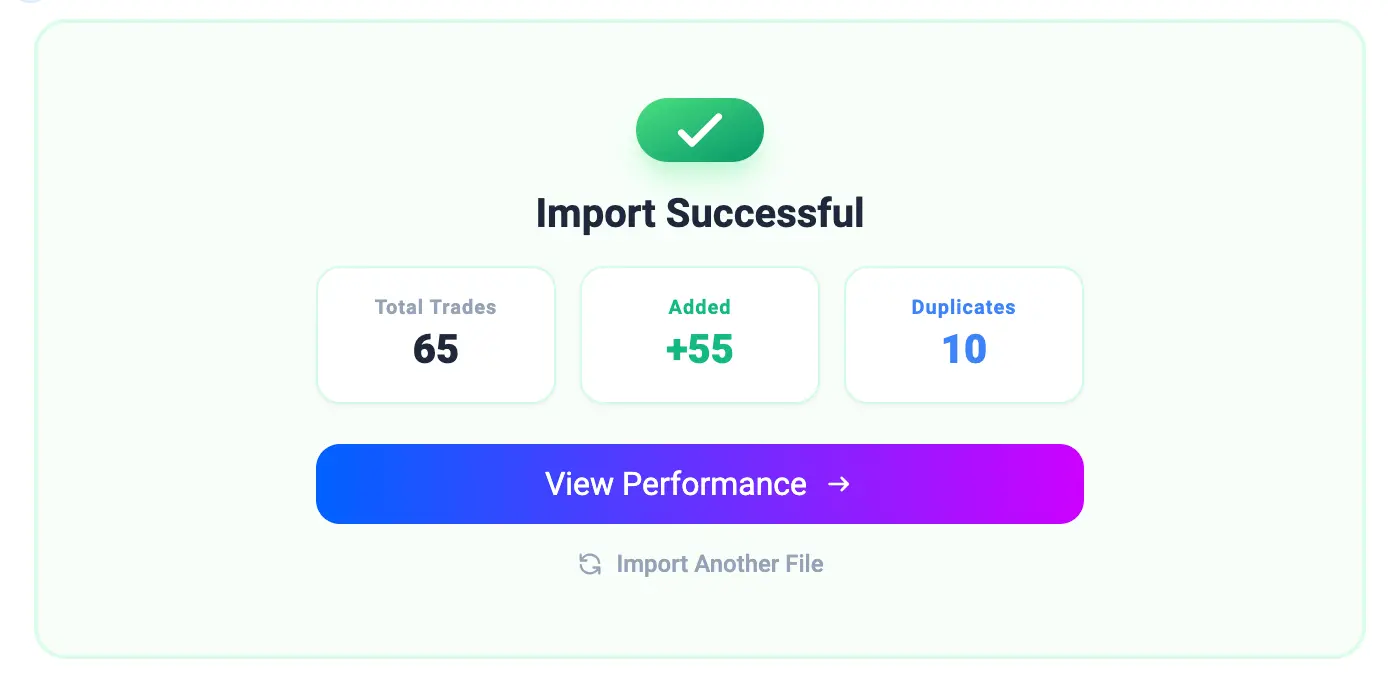Click the Added +55 card
Viewport: 1388px width, 674px height.
click(x=700, y=334)
